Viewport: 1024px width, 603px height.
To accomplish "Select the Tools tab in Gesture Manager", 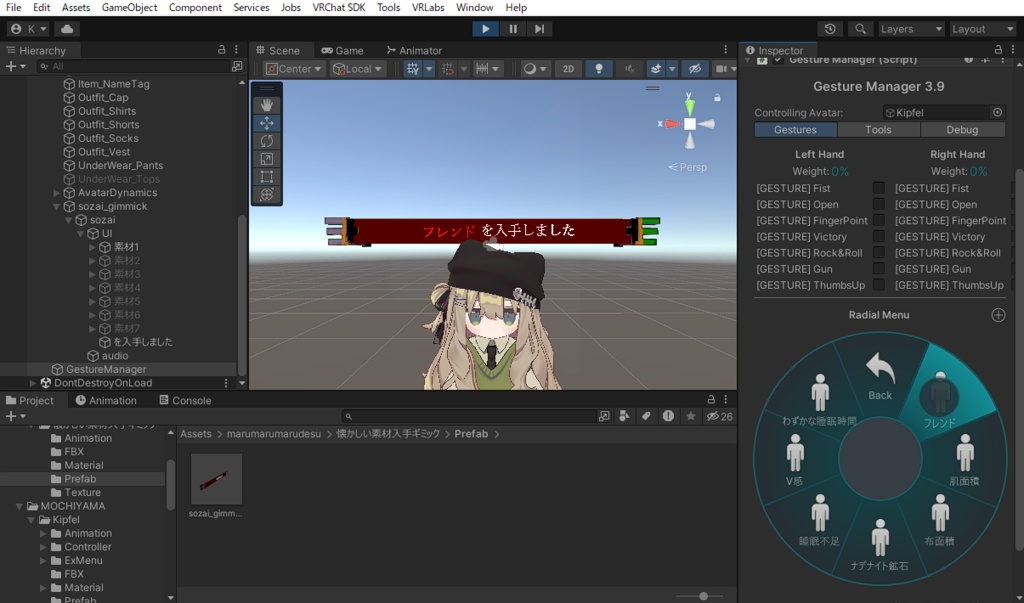I will click(878, 129).
